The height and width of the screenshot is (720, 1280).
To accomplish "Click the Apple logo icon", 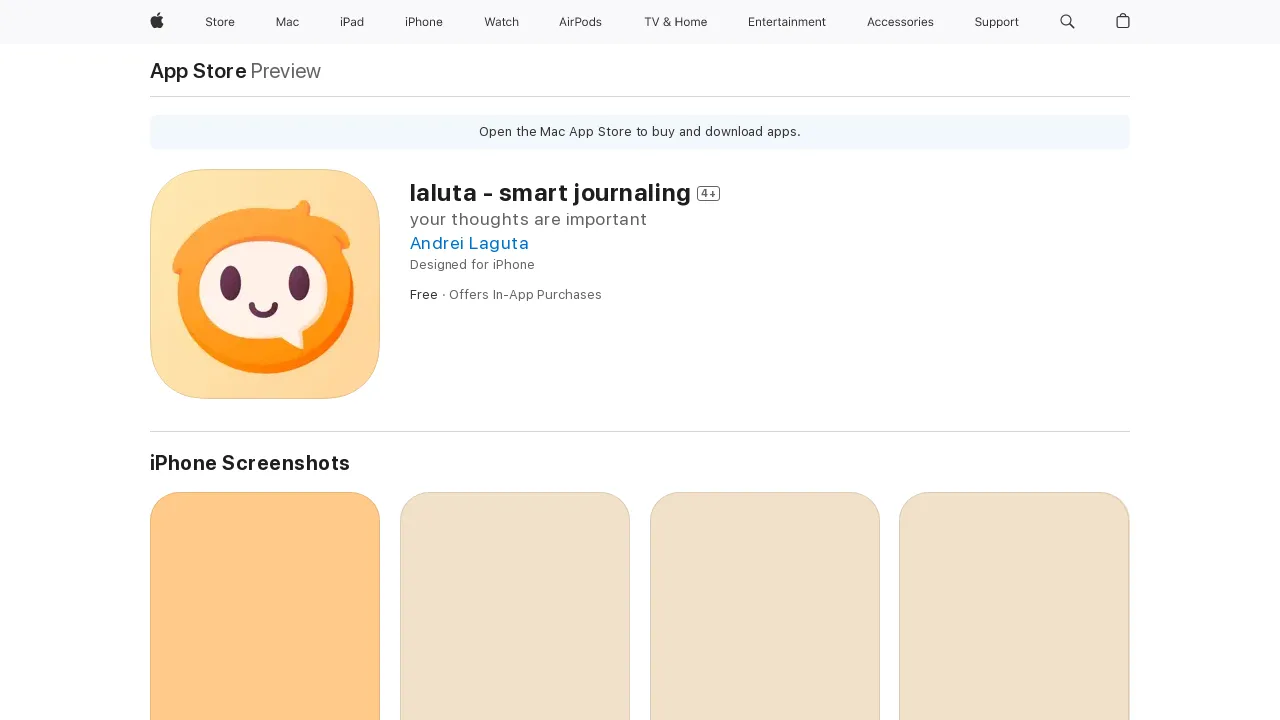I will pos(157,21).
